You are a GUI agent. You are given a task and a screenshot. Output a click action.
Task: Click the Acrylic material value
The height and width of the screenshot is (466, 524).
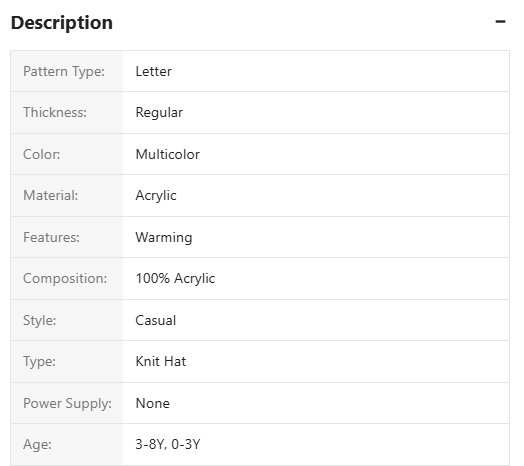point(156,196)
